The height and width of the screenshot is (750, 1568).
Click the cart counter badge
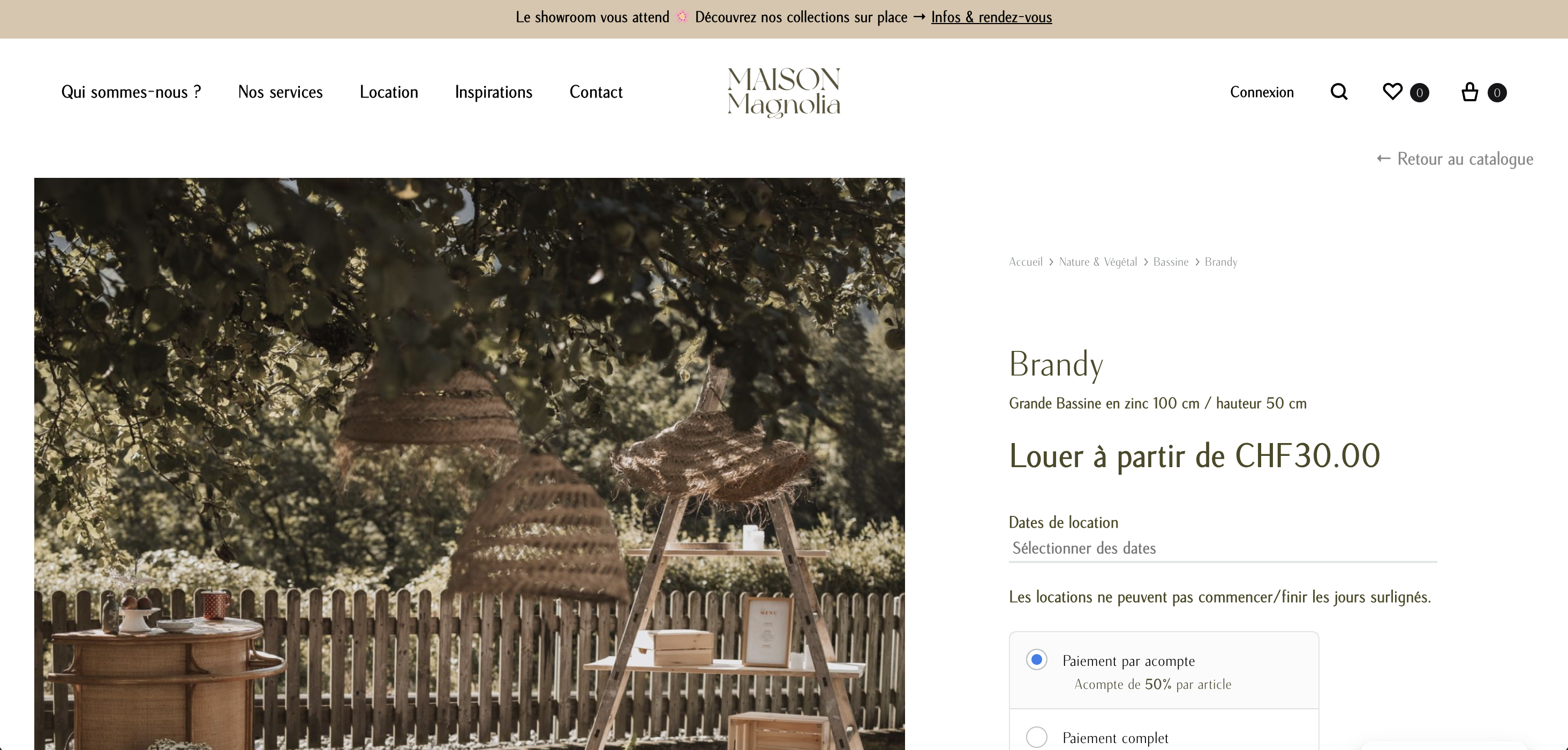1497,93
